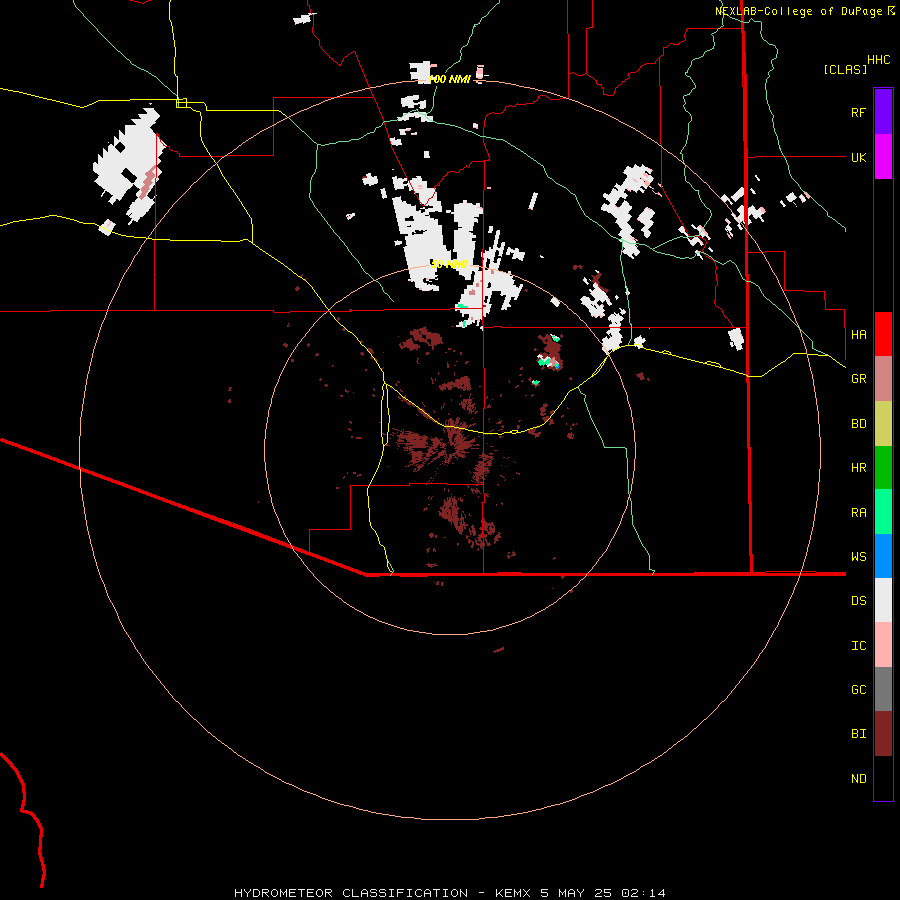The width and height of the screenshot is (900, 900).
Task: Click the WS legend label
Action: point(858,557)
